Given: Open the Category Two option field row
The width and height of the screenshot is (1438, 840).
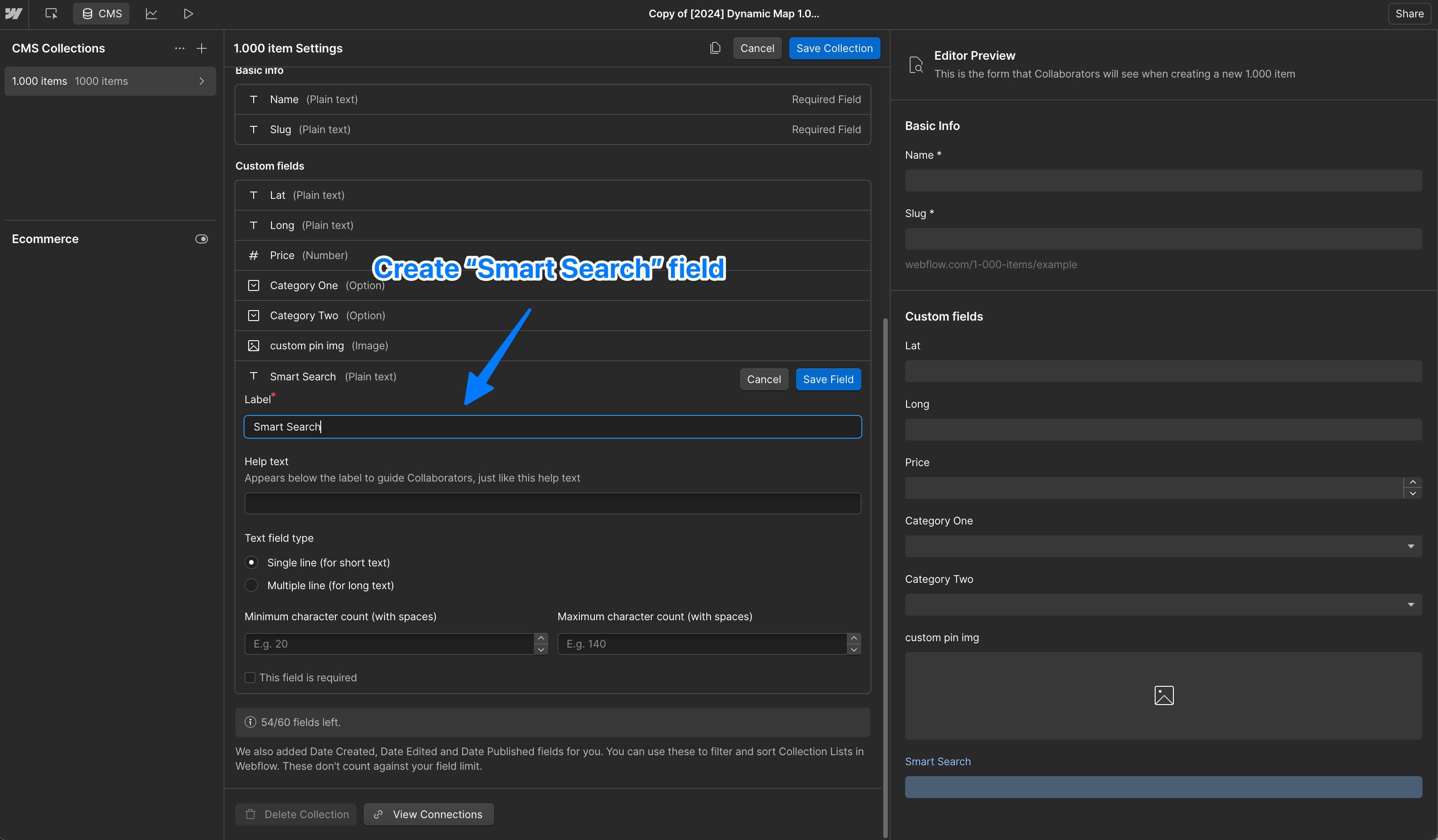Looking at the screenshot, I should [x=552, y=316].
